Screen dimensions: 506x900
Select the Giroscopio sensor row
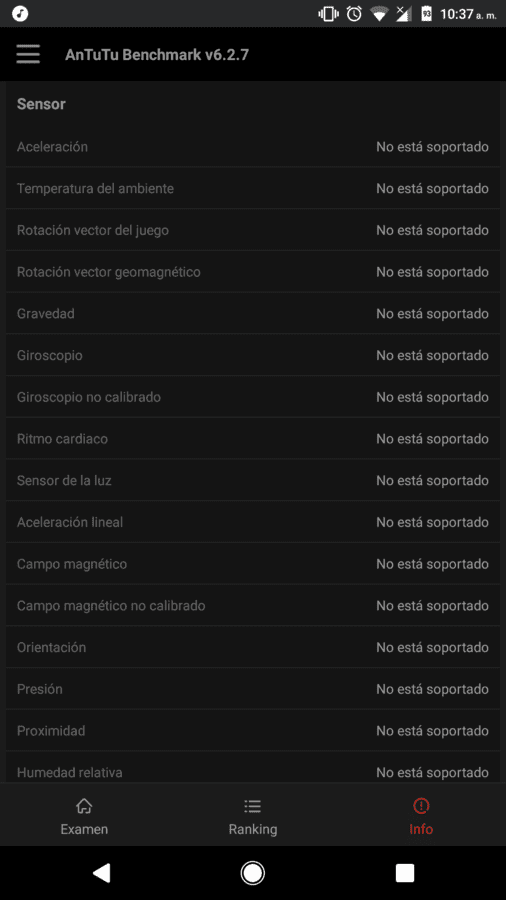click(x=253, y=355)
